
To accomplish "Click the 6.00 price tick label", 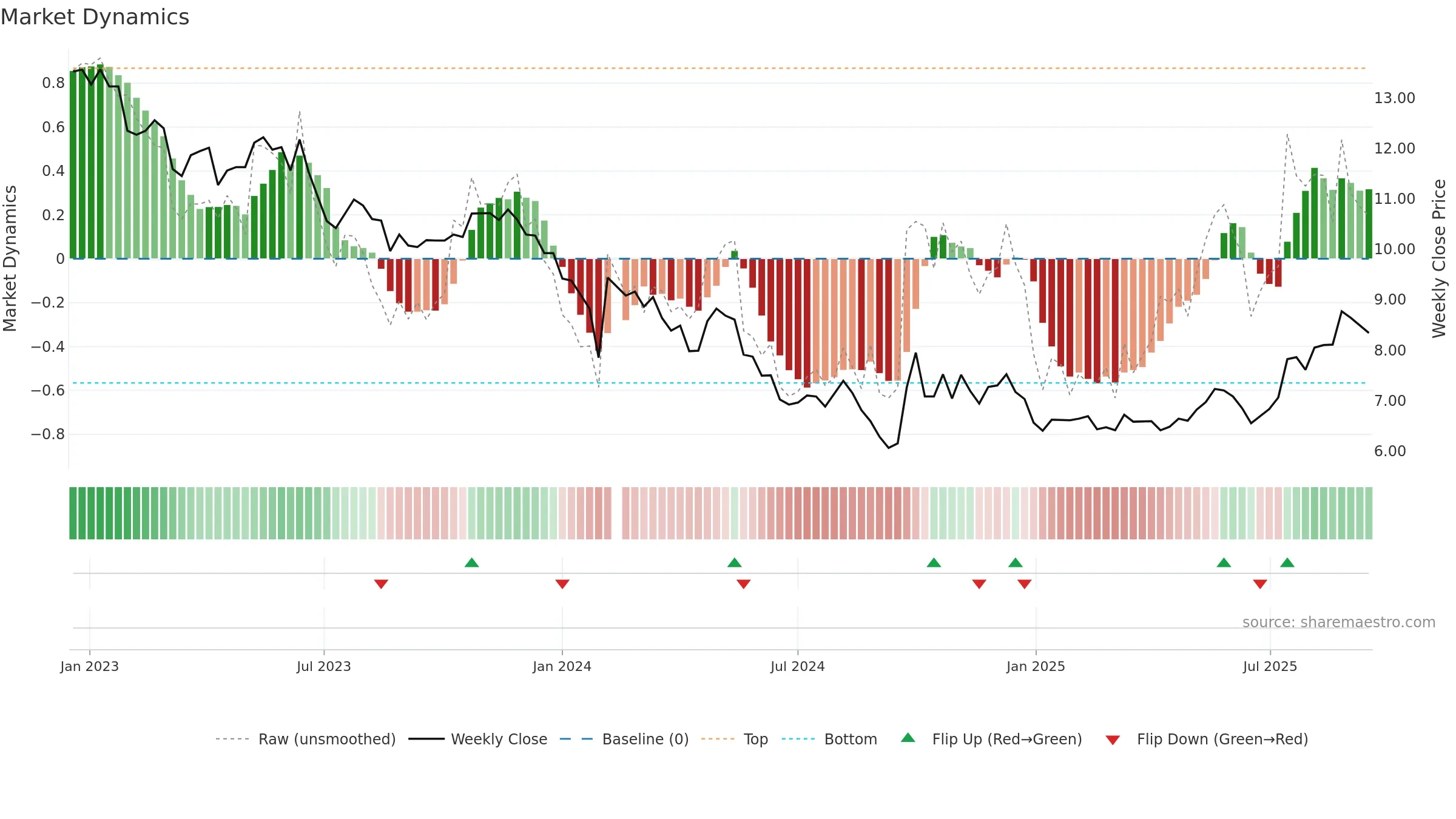I will click(x=1390, y=451).
